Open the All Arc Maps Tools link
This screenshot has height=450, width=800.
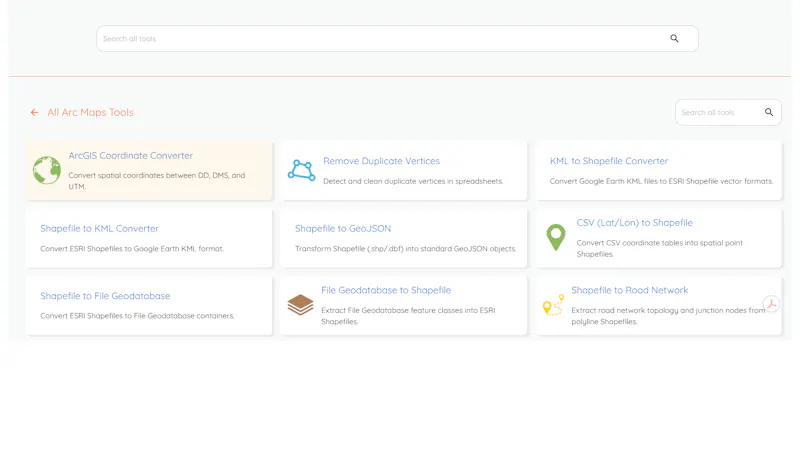click(90, 112)
